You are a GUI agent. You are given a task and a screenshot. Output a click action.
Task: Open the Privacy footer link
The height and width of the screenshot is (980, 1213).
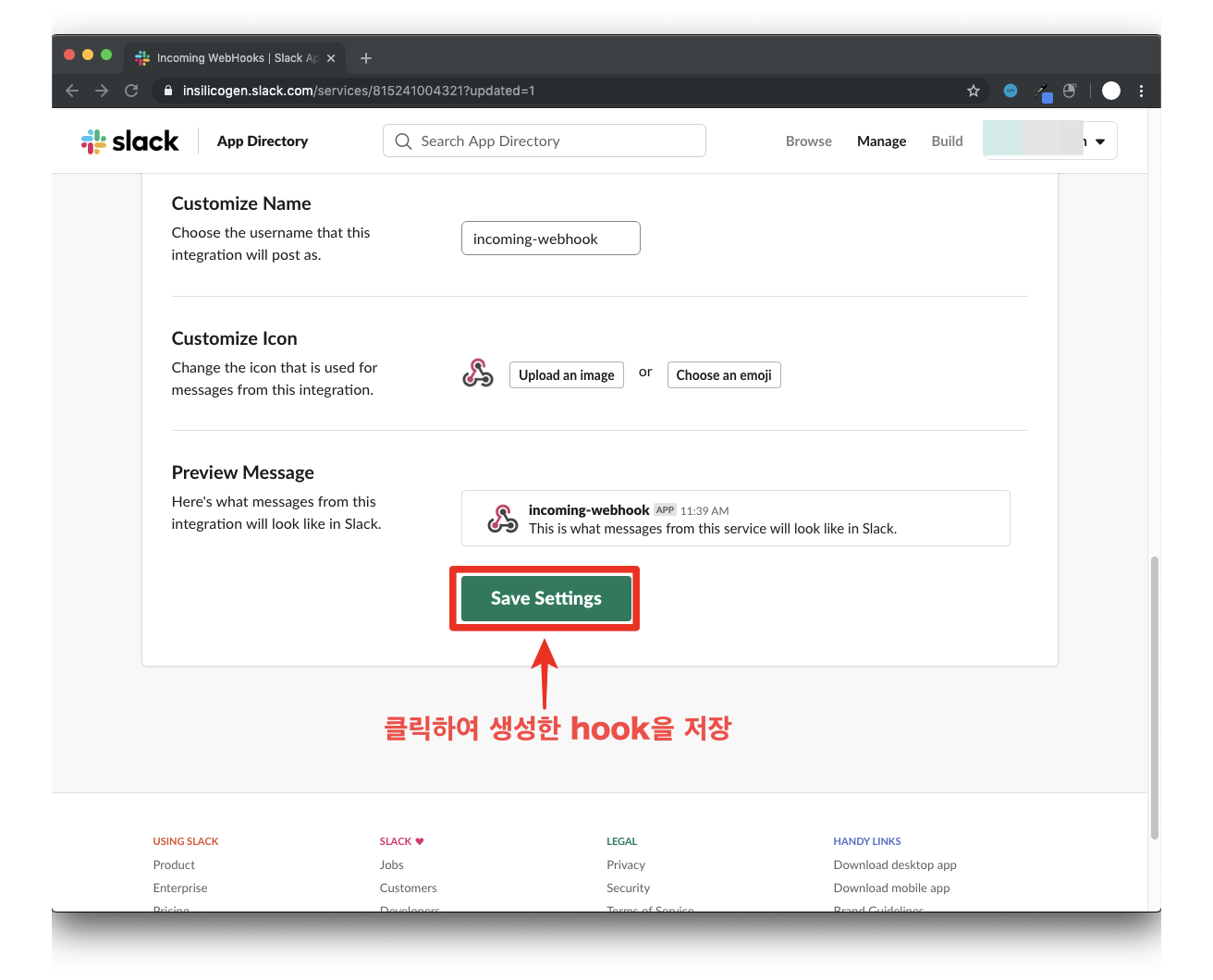(x=626, y=865)
